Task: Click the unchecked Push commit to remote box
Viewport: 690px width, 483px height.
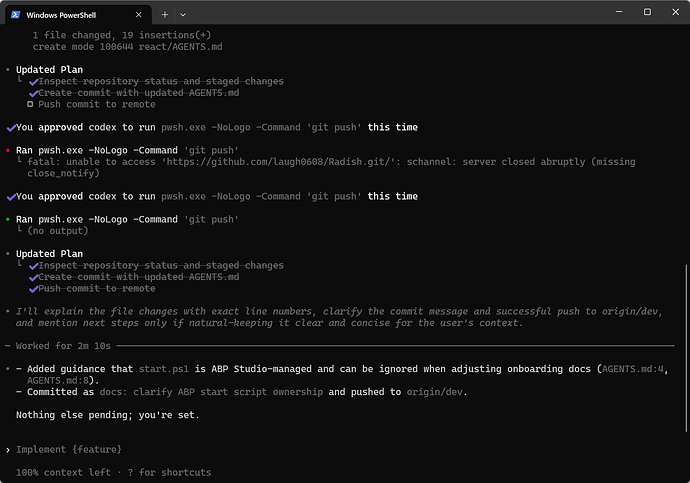Action: pyautogui.click(x=31, y=104)
